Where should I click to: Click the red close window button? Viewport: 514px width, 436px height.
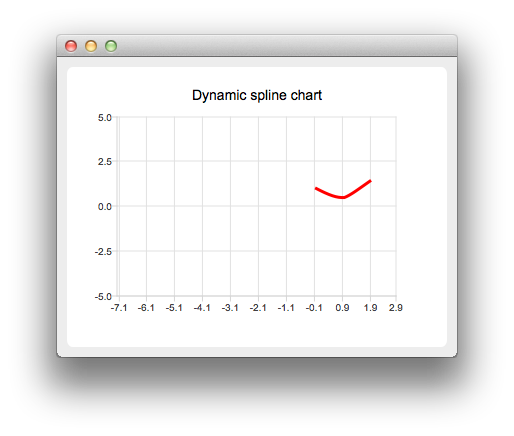point(71,46)
